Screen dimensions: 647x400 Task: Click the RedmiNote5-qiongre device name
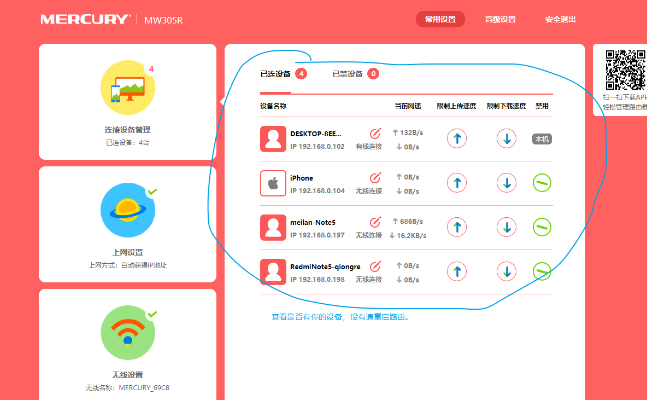pyautogui.click(x=325, y=267)
